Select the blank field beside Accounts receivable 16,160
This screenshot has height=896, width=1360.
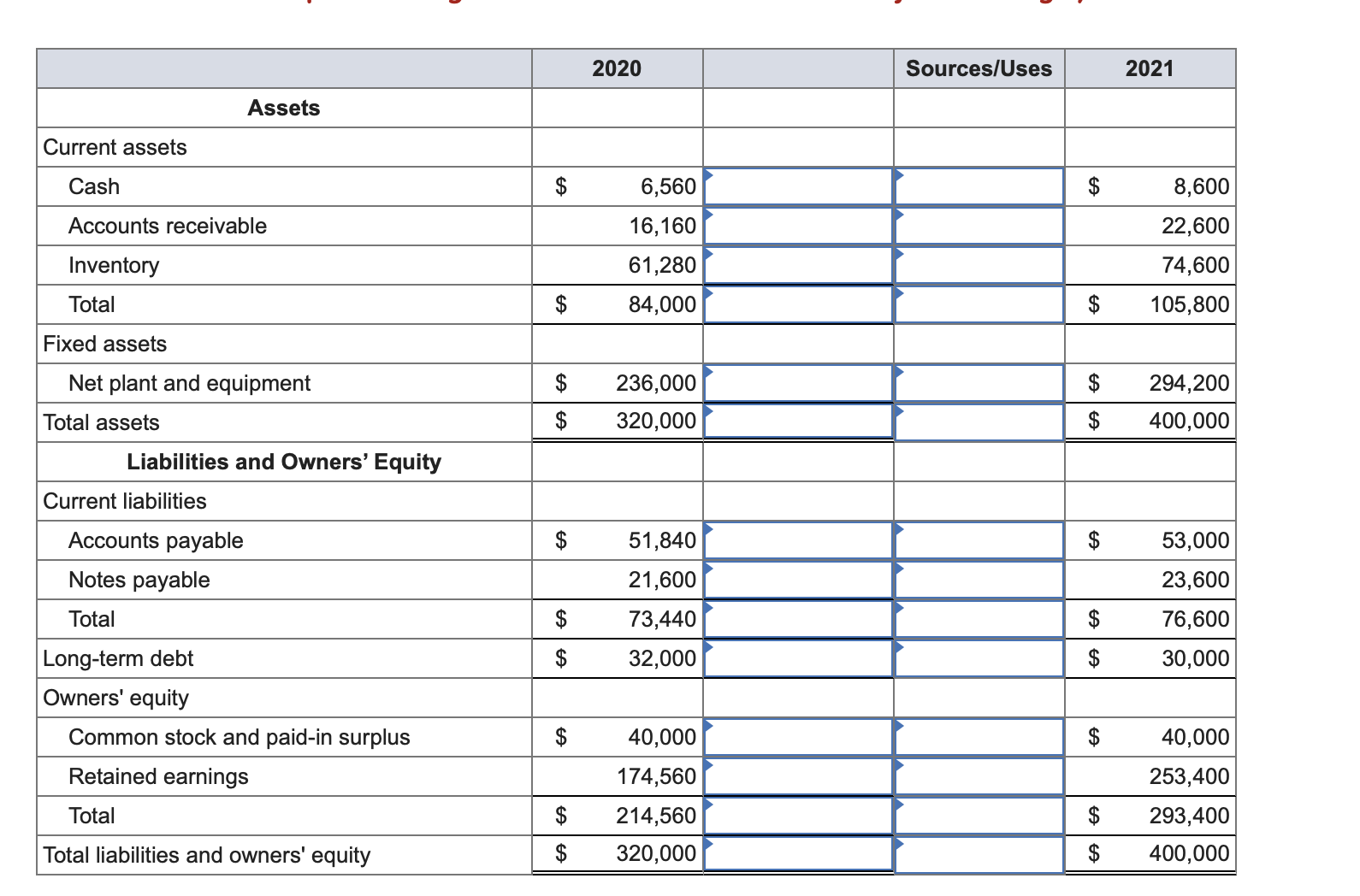coord(798,226)
